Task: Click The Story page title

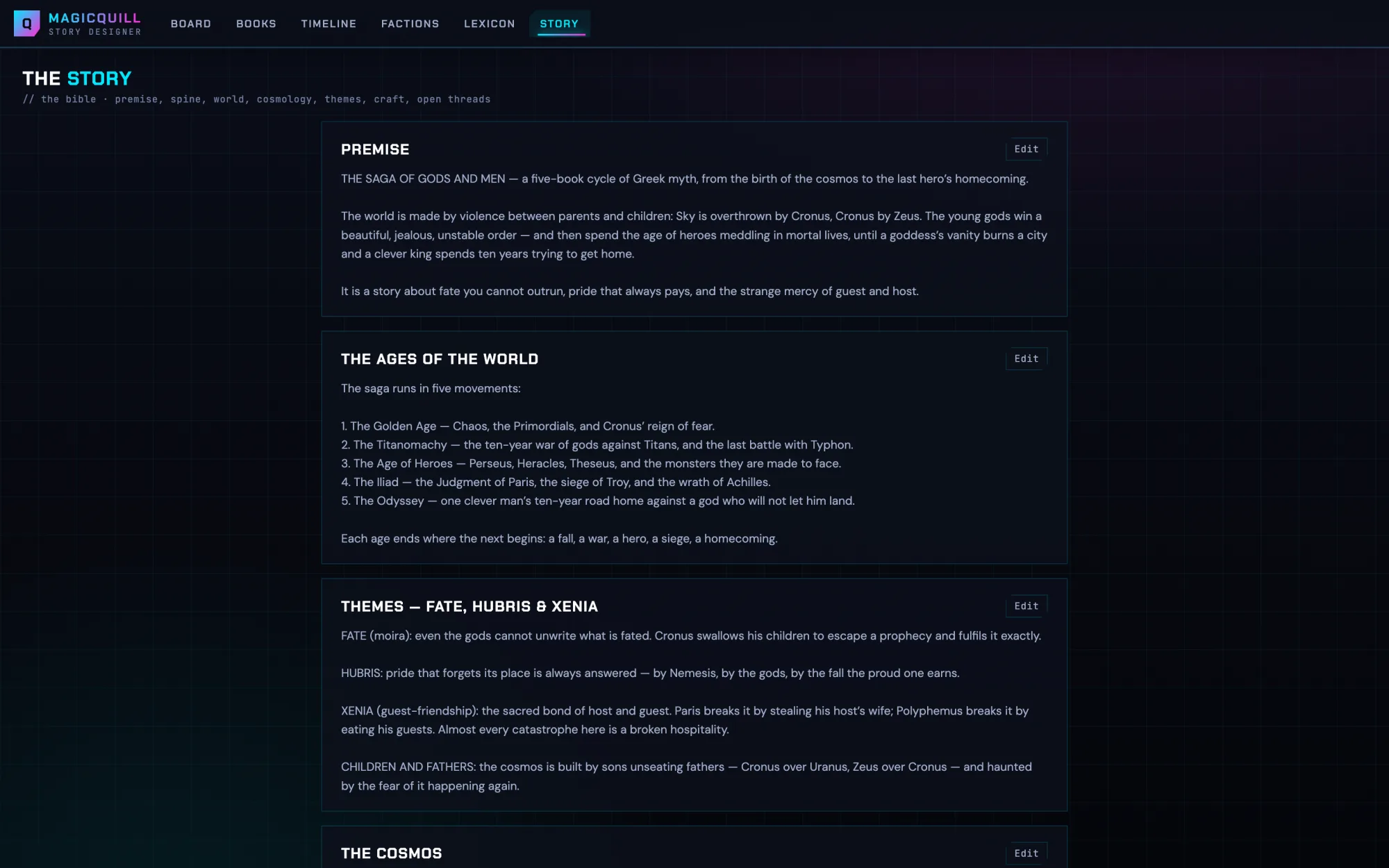Action: pos(77,78)
